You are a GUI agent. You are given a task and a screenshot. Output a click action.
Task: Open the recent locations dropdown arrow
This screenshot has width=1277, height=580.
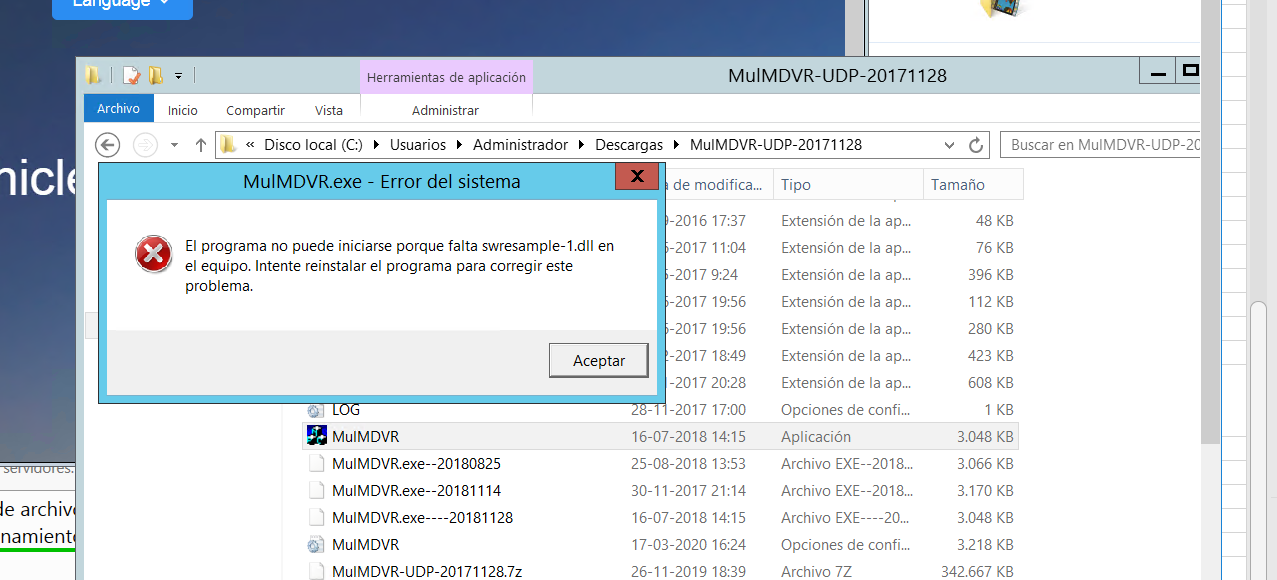click(174, 145)
